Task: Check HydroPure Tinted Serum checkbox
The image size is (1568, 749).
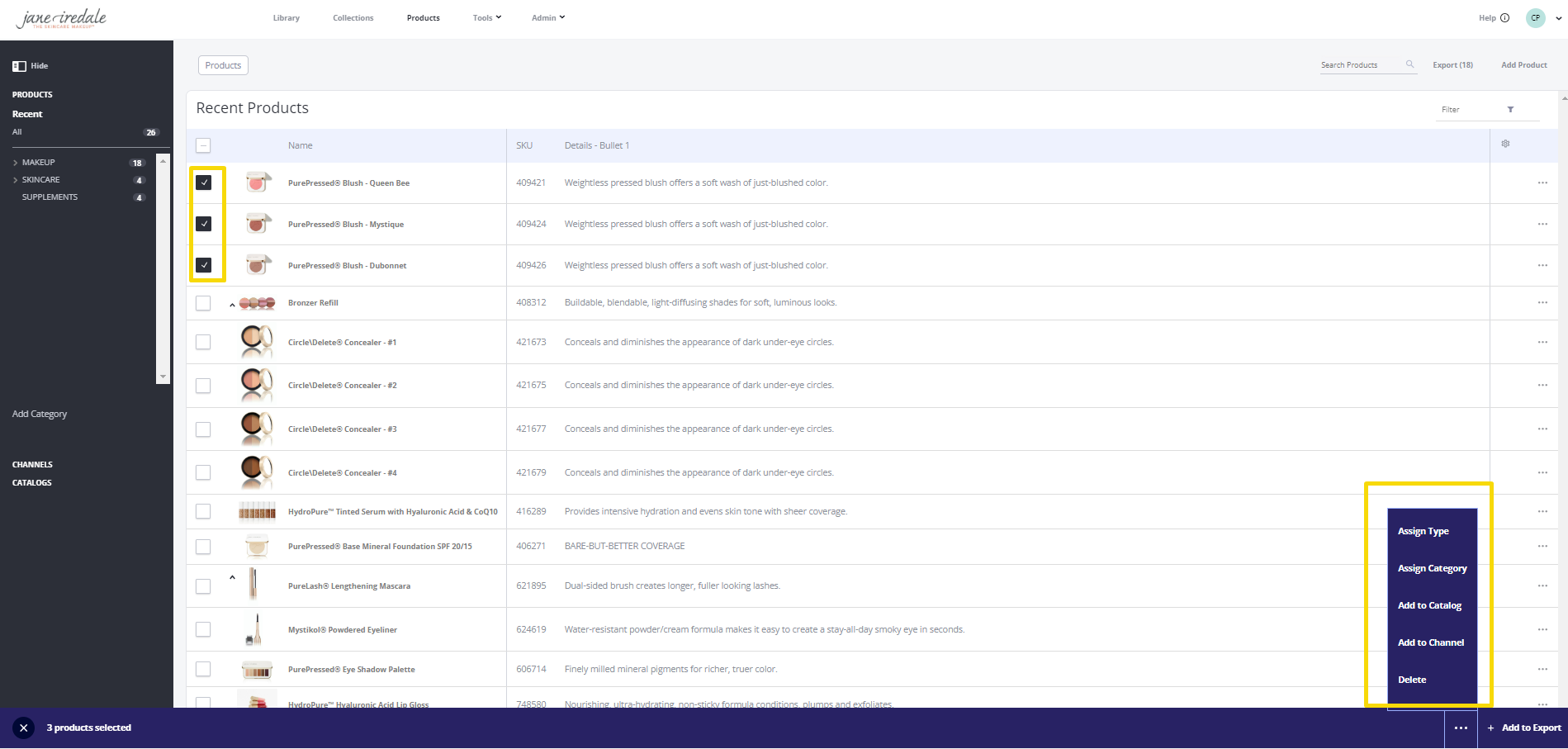Action: click(203, 511)
